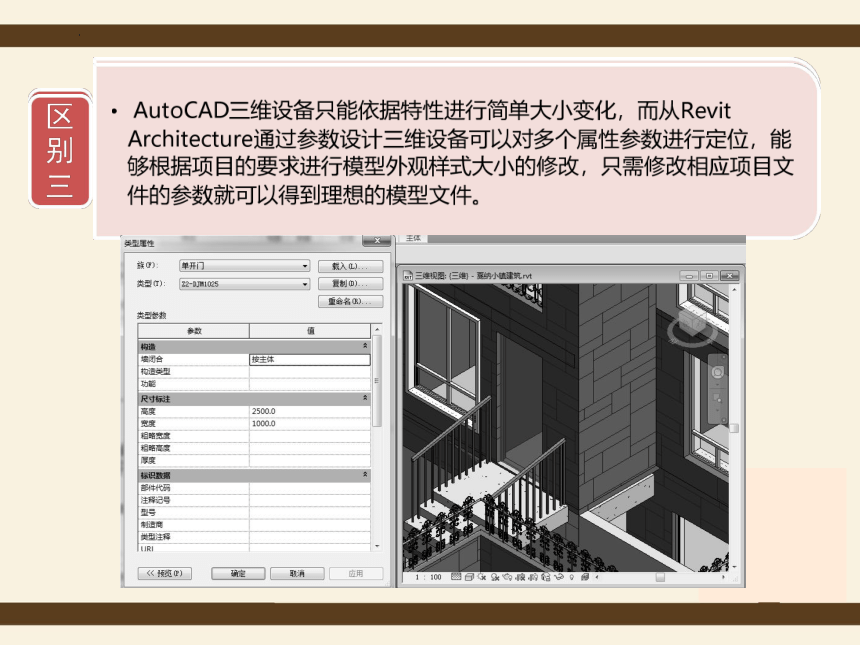860x645 pixels.
Task: Click the 3D view horizontal scrollbar left arrow
Action: coord(597,577)
